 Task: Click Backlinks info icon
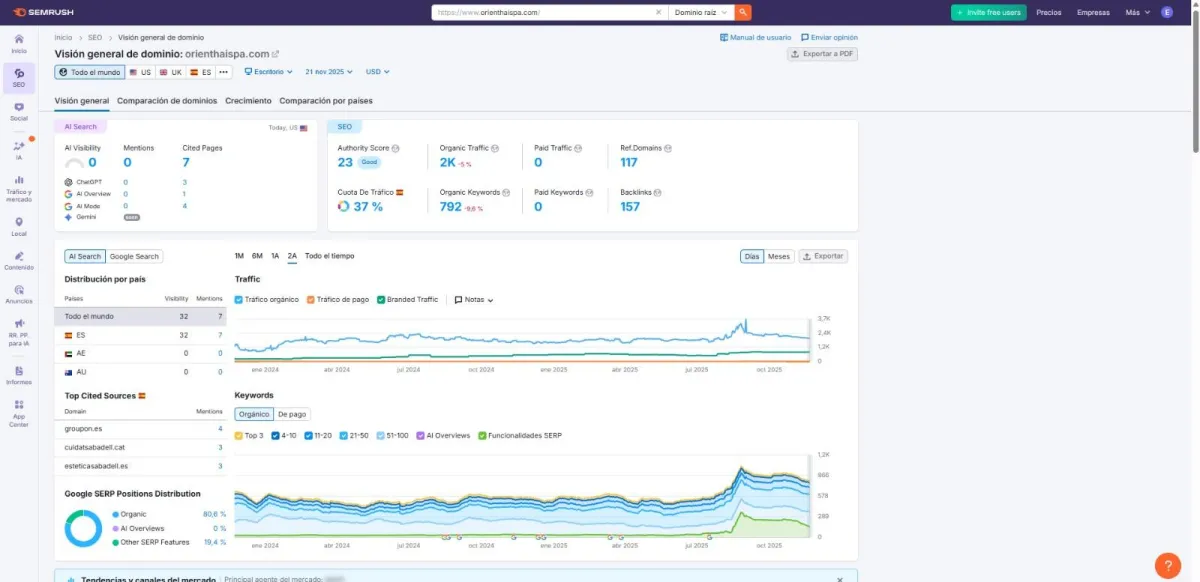click(x=658, y=192)
